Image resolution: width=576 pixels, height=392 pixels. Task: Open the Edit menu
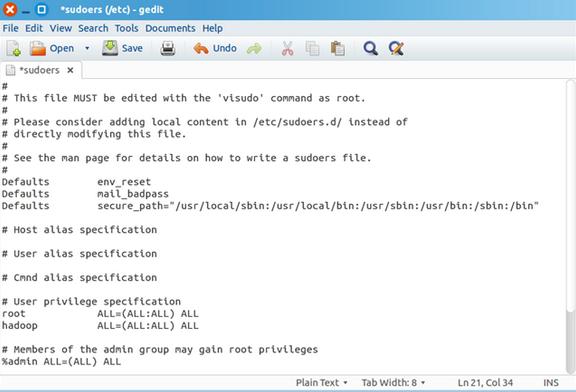(x=34, y=28)
